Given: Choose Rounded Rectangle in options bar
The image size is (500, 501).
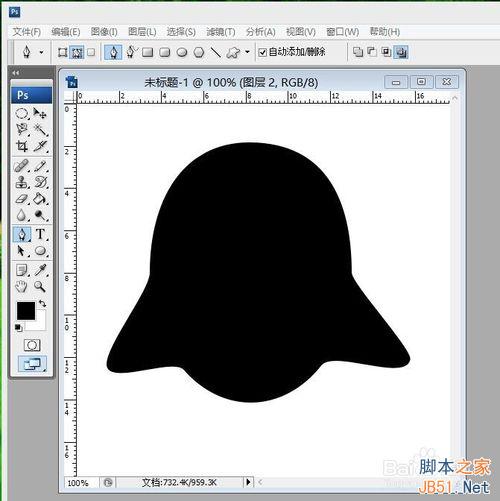Looking at the screenshot, I should [x=165, y=52].
